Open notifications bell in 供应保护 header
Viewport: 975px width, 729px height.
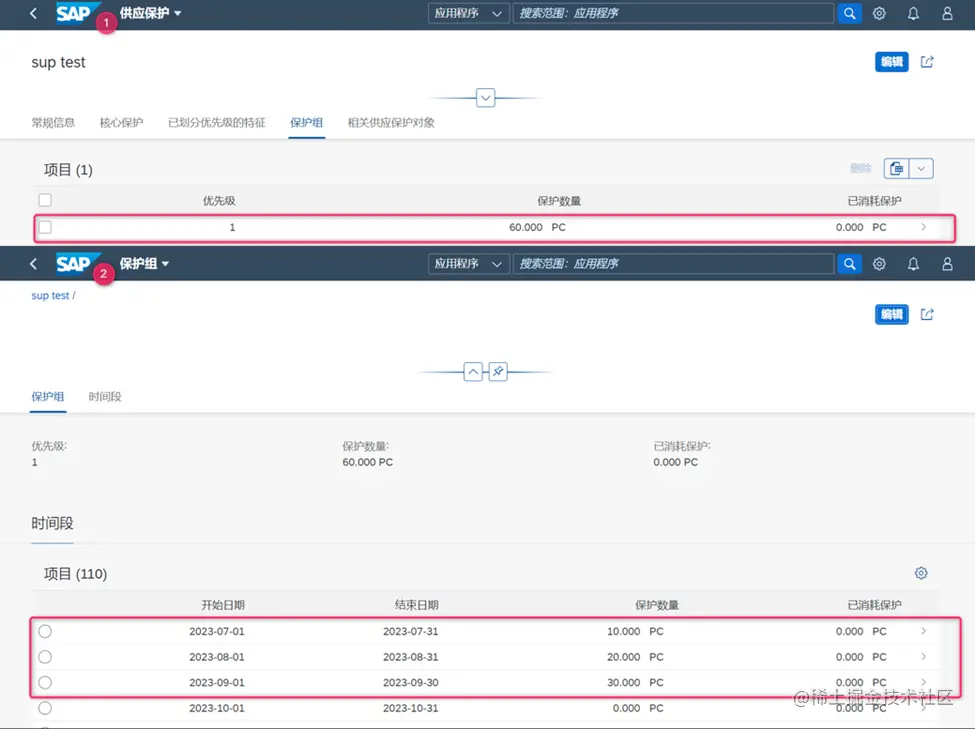pos(913,13)
